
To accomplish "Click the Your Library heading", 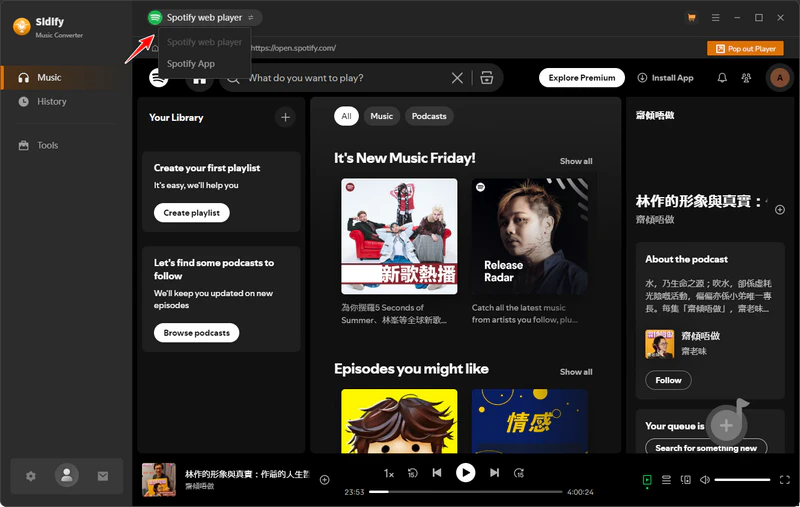I will 176,117.
